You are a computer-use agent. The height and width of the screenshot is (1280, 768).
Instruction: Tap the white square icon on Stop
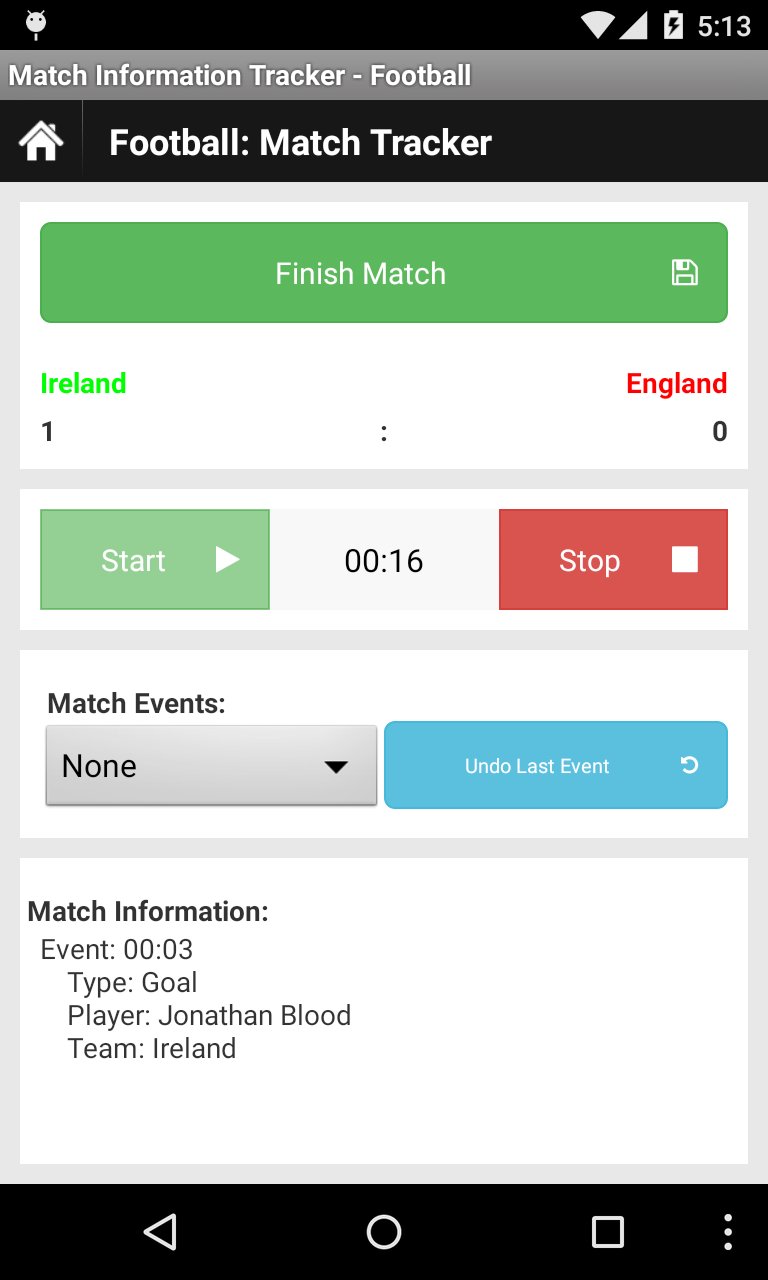coord(684,559)
